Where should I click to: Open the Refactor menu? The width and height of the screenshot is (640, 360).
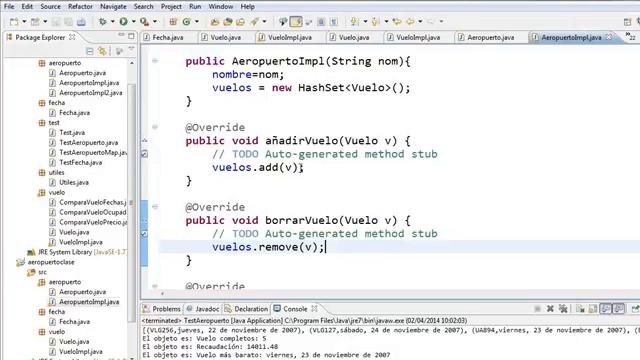(x=80, y=7)
